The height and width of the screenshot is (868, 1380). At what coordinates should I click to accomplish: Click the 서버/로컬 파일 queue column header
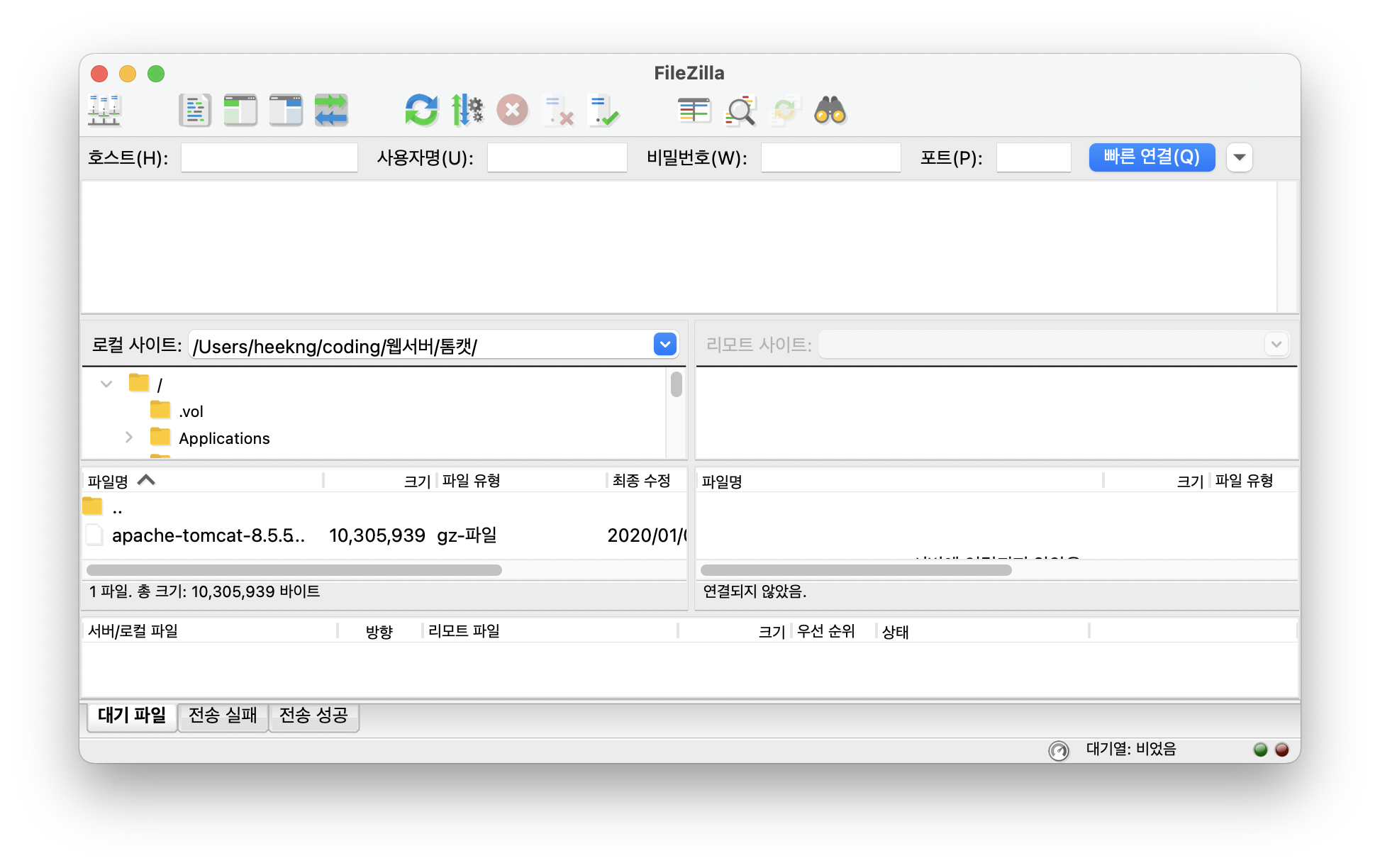pyautogui.click(x=210, y=631)
